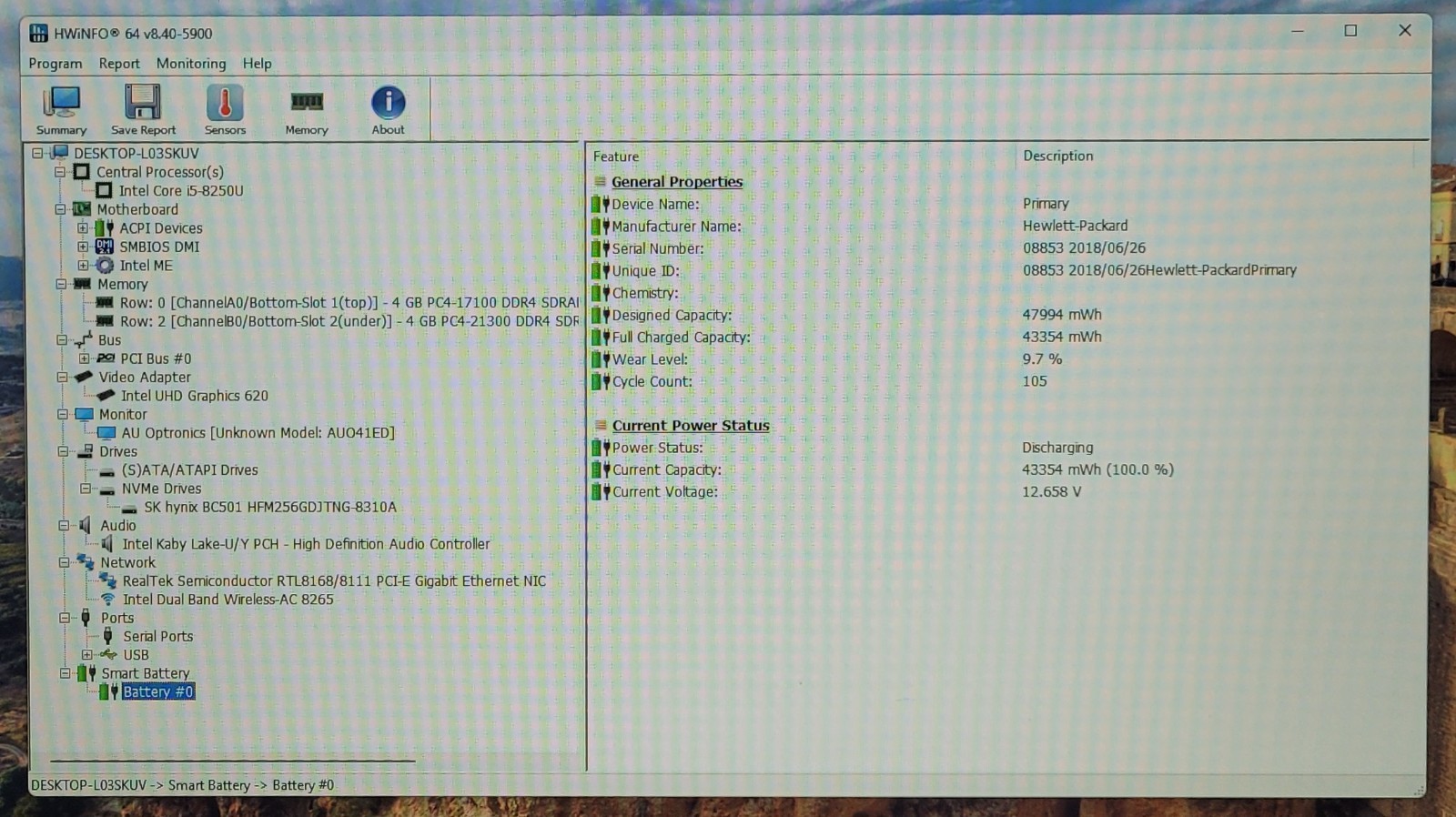Viewport: 1456px width, 817px height.
Task: Open the Program menu
Action: point(56,64)
